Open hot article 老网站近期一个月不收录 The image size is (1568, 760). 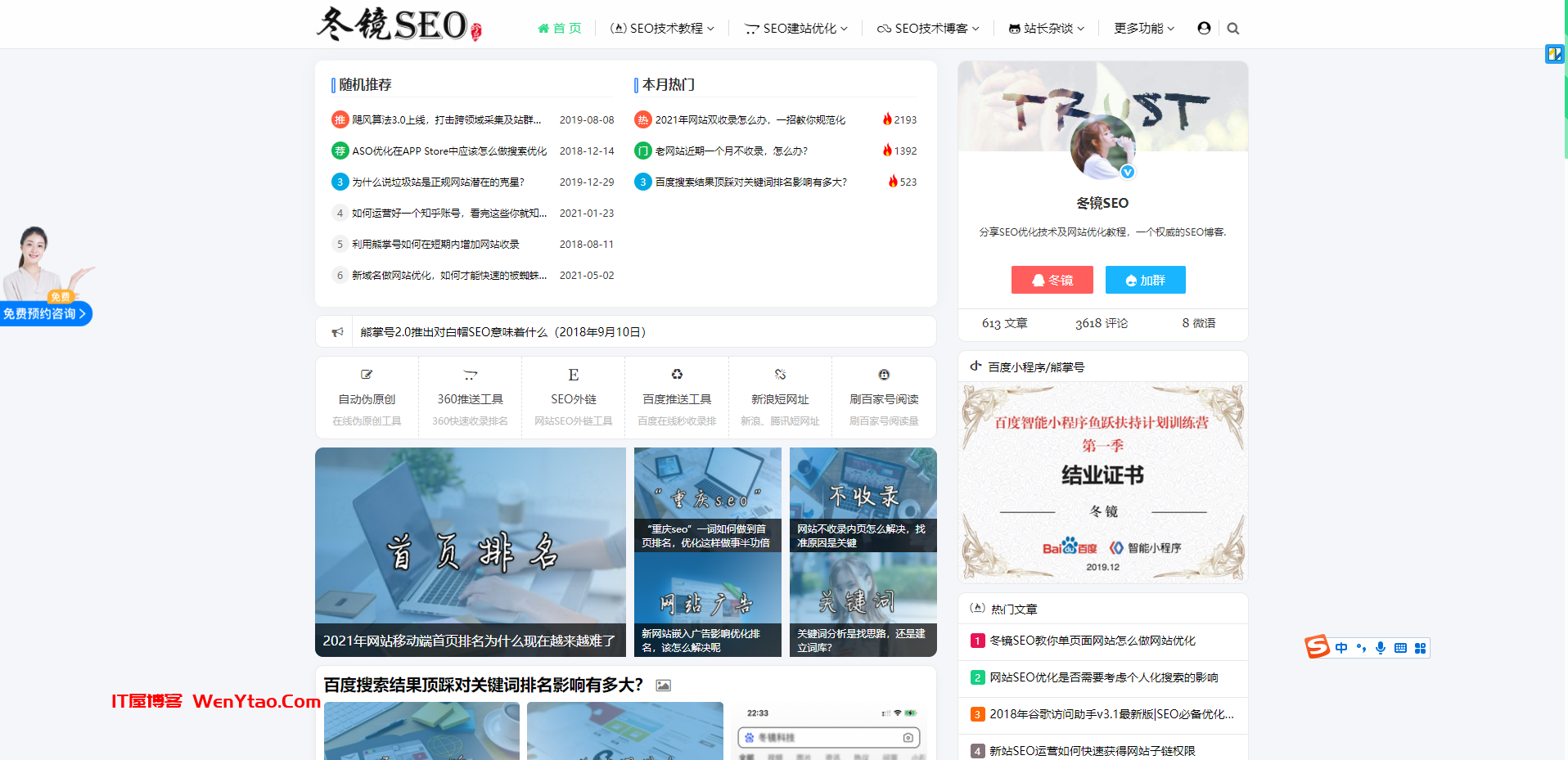tap(732, 151)
